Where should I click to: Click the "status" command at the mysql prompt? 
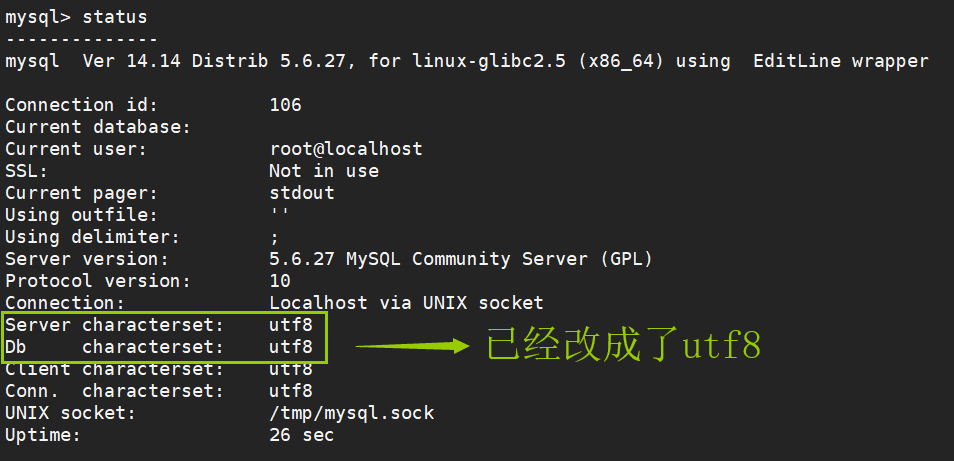click(x=114, y=18)
